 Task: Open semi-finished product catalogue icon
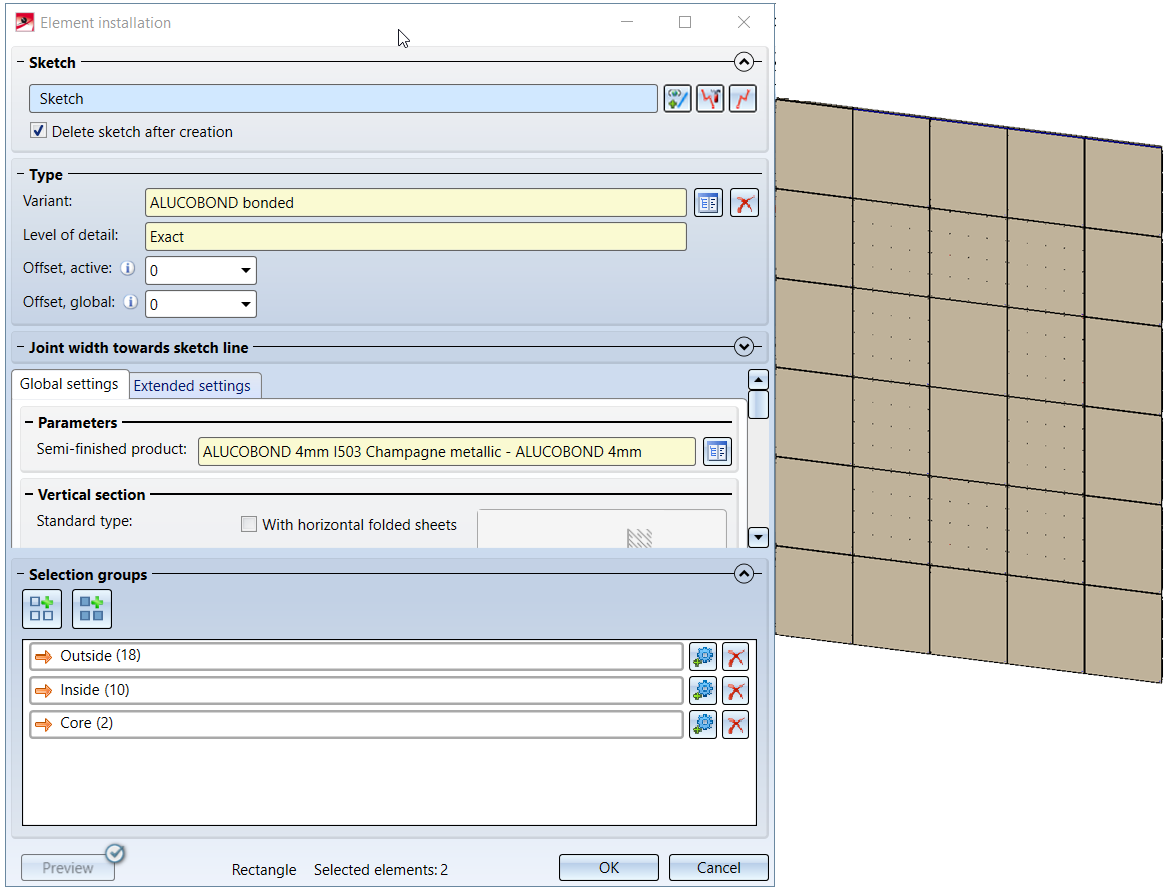tap(717, 452)
